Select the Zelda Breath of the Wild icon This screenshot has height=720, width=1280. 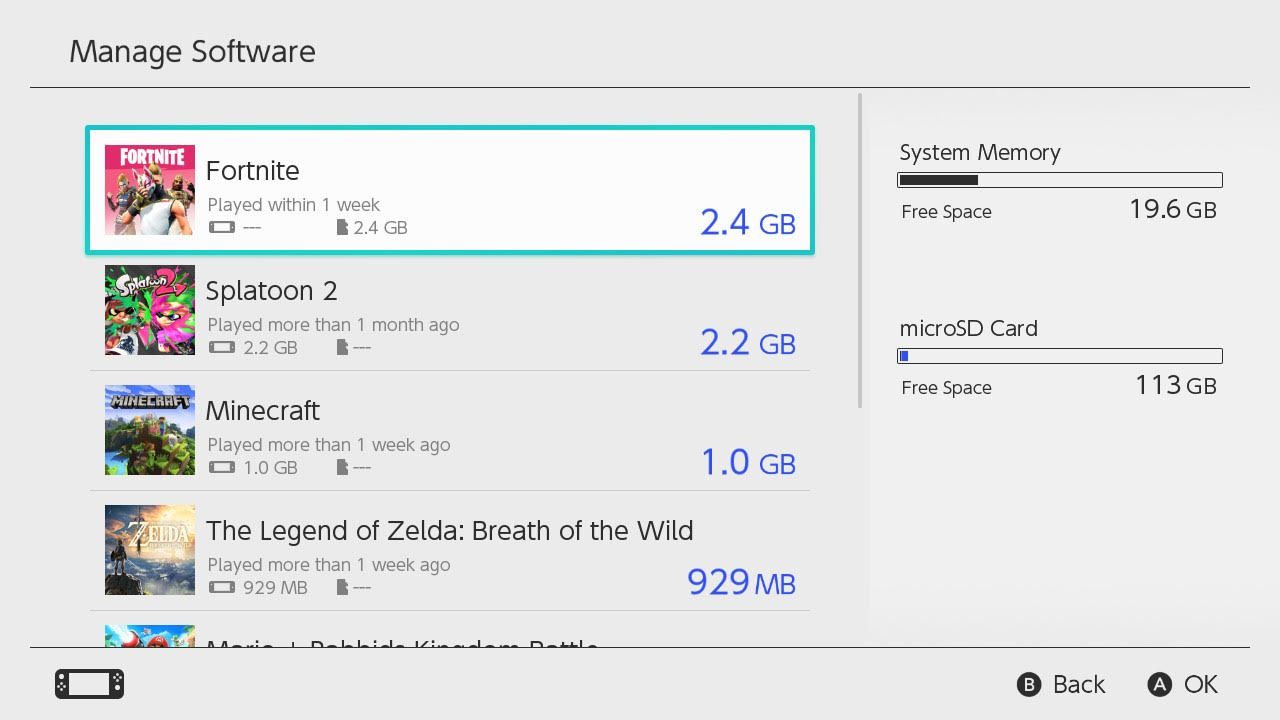(150, 550)
